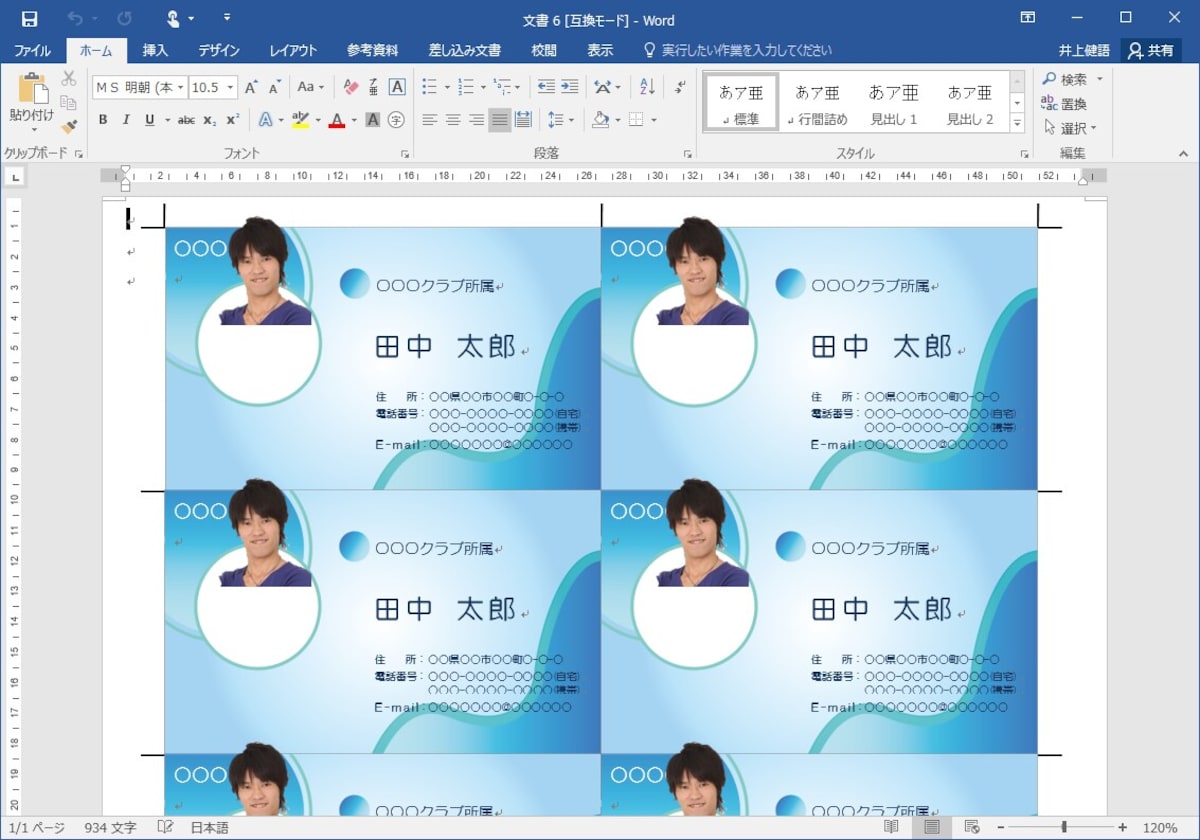The image size is (1200, 840).
Task: Click the red font color button
Action: [x=337, y=120]
